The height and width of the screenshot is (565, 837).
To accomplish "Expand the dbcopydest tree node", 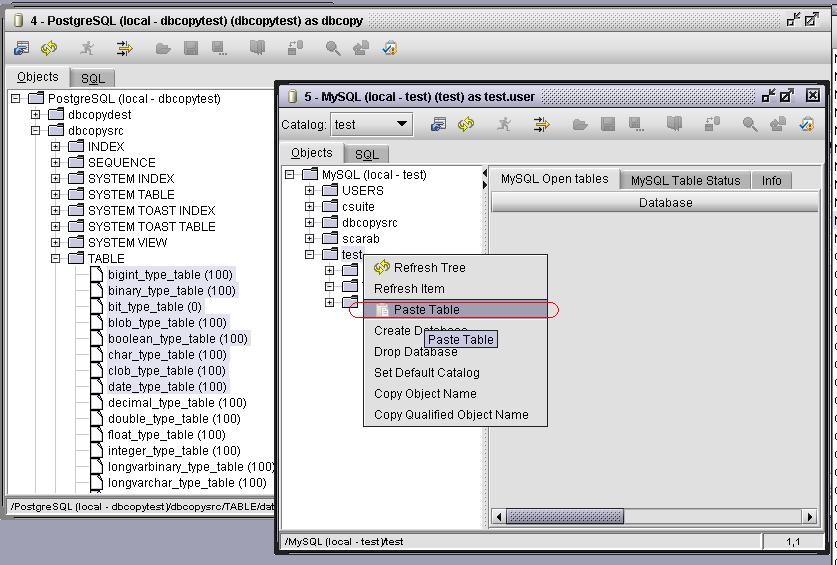I will pos(36,114).
